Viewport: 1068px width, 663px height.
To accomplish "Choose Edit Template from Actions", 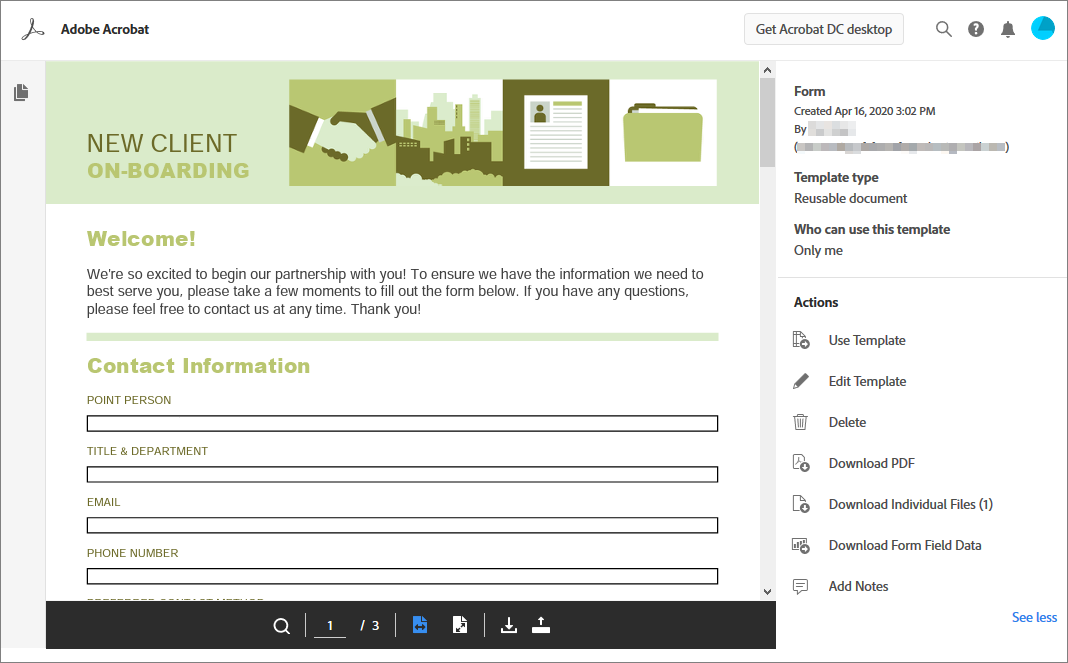I will pos(866,381).
